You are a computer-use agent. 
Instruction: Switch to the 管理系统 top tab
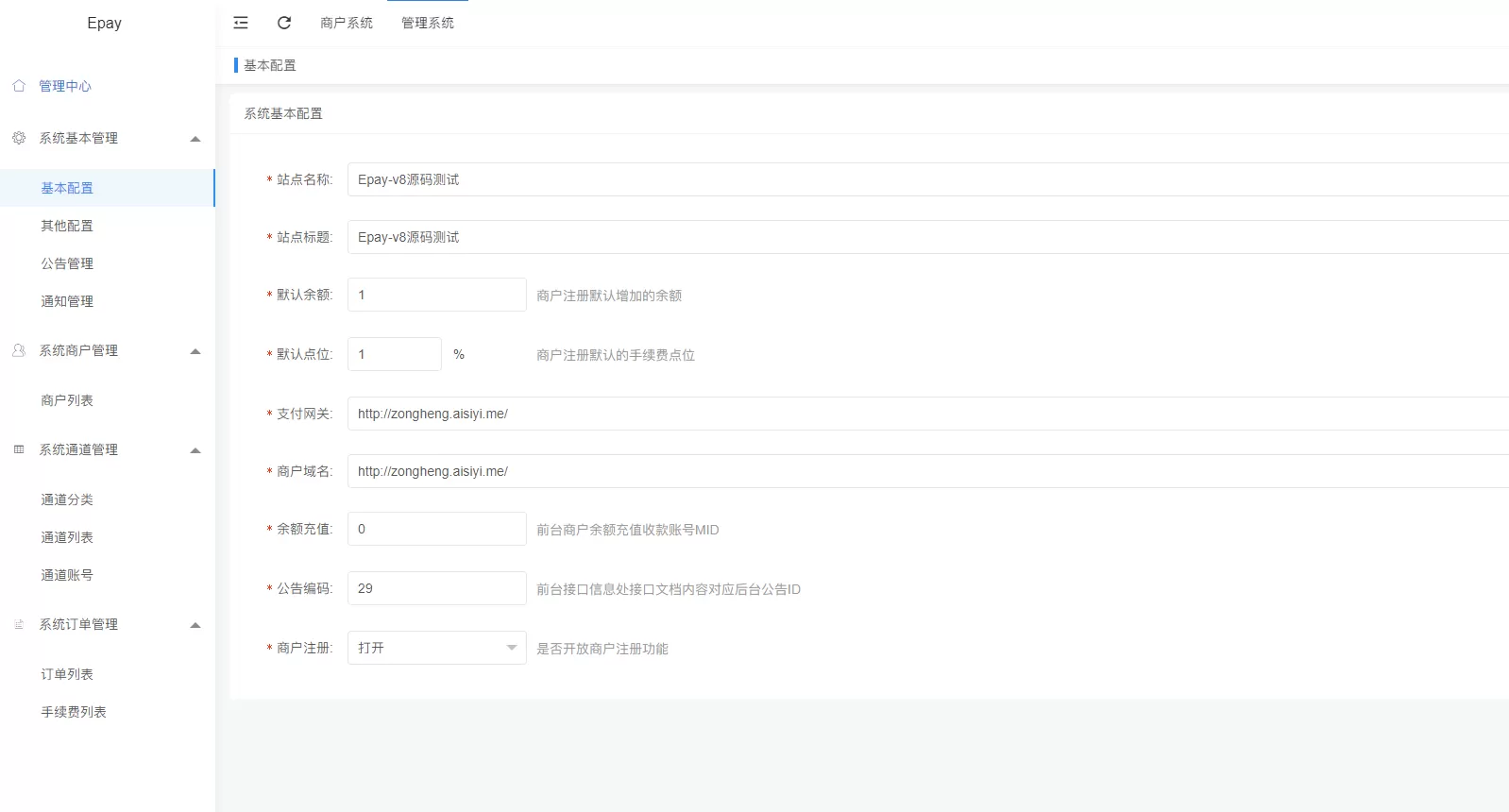click(x=428, y=23)
